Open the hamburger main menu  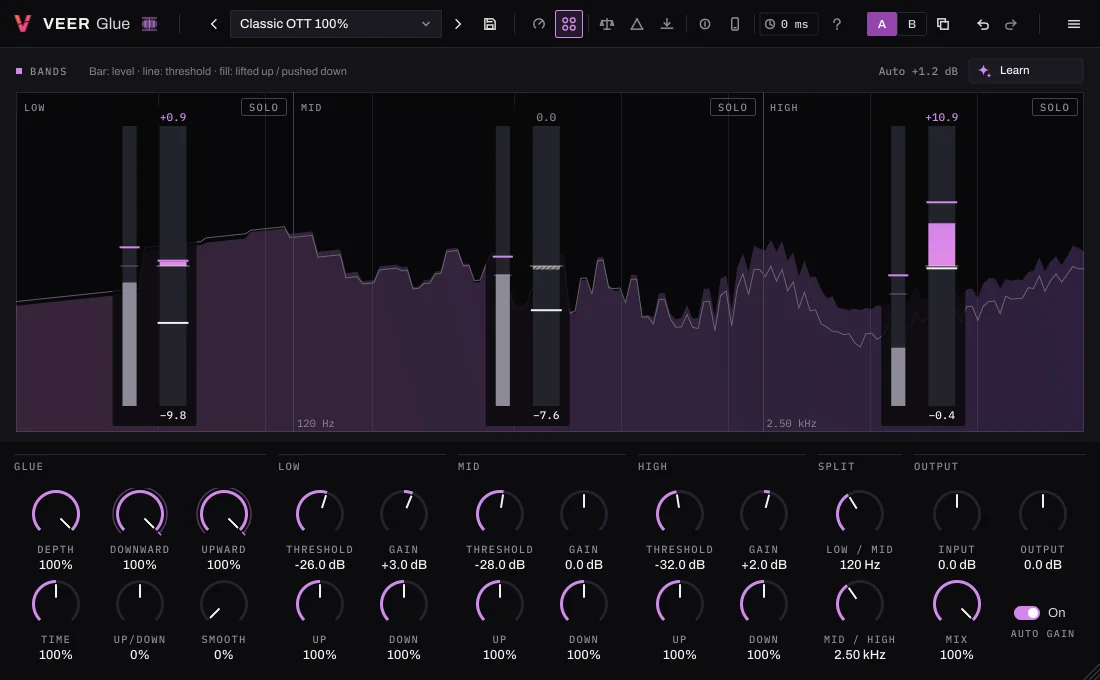tap(1073, 24)
